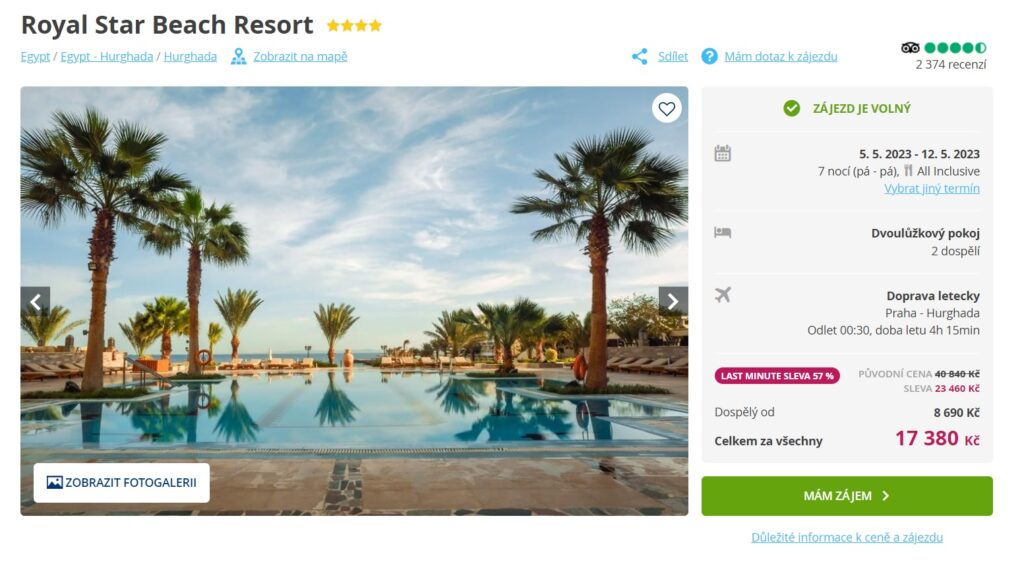Viewport: 1024px width, 568px height.
Task: Open the Hurghada breadcrumb link
Action: [190, 56]
